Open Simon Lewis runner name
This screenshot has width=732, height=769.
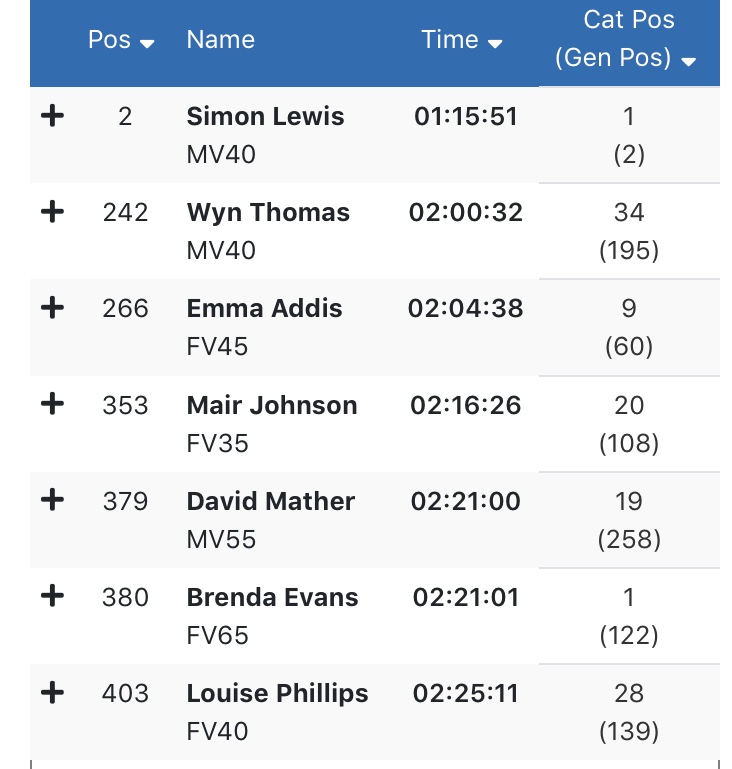coord(265,116)
